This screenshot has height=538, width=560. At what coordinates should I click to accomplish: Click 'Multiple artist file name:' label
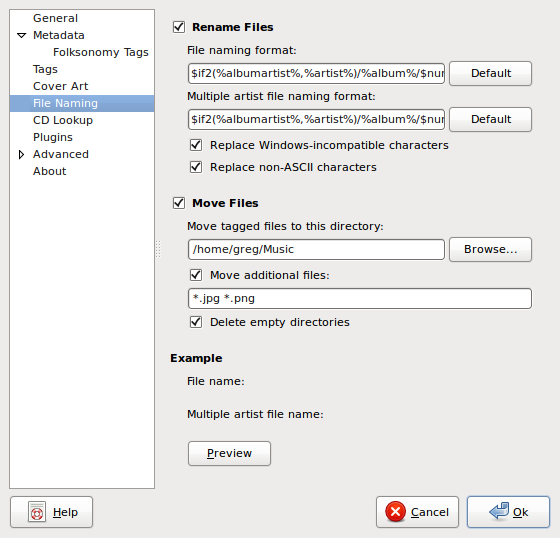[255, 414]
